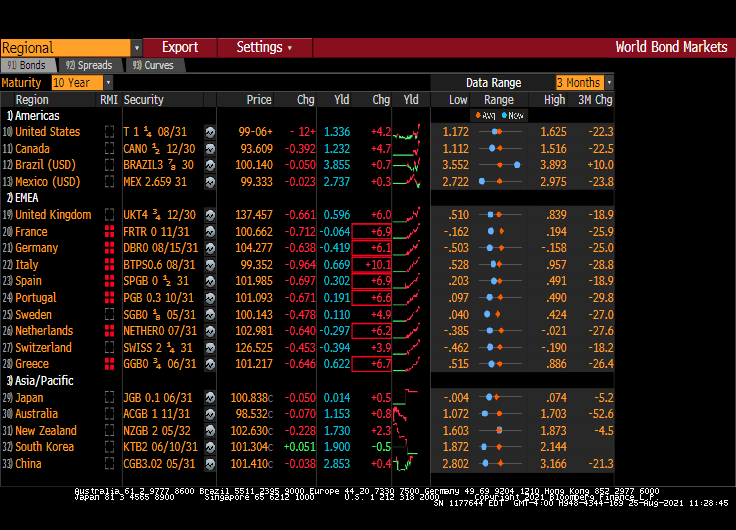Switch to the Curves tab
This screenshot has width=736, height=530.
[x=153, y=65]
